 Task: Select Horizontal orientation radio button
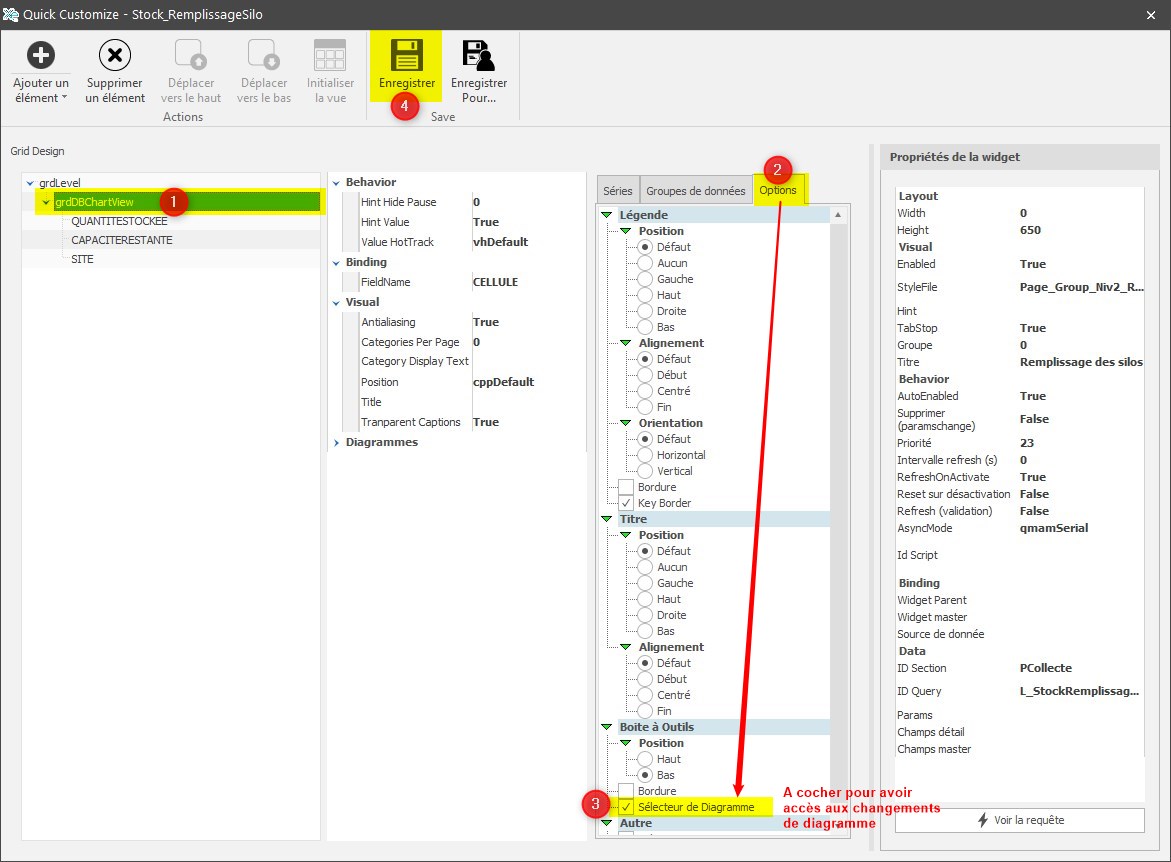point(646,455)
